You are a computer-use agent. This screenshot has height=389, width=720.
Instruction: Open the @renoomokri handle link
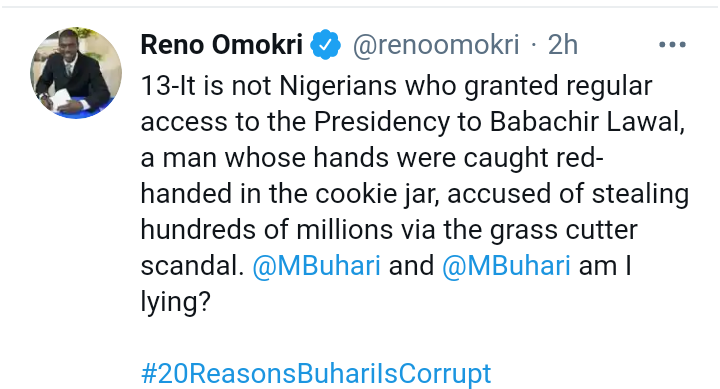(436, 45)
